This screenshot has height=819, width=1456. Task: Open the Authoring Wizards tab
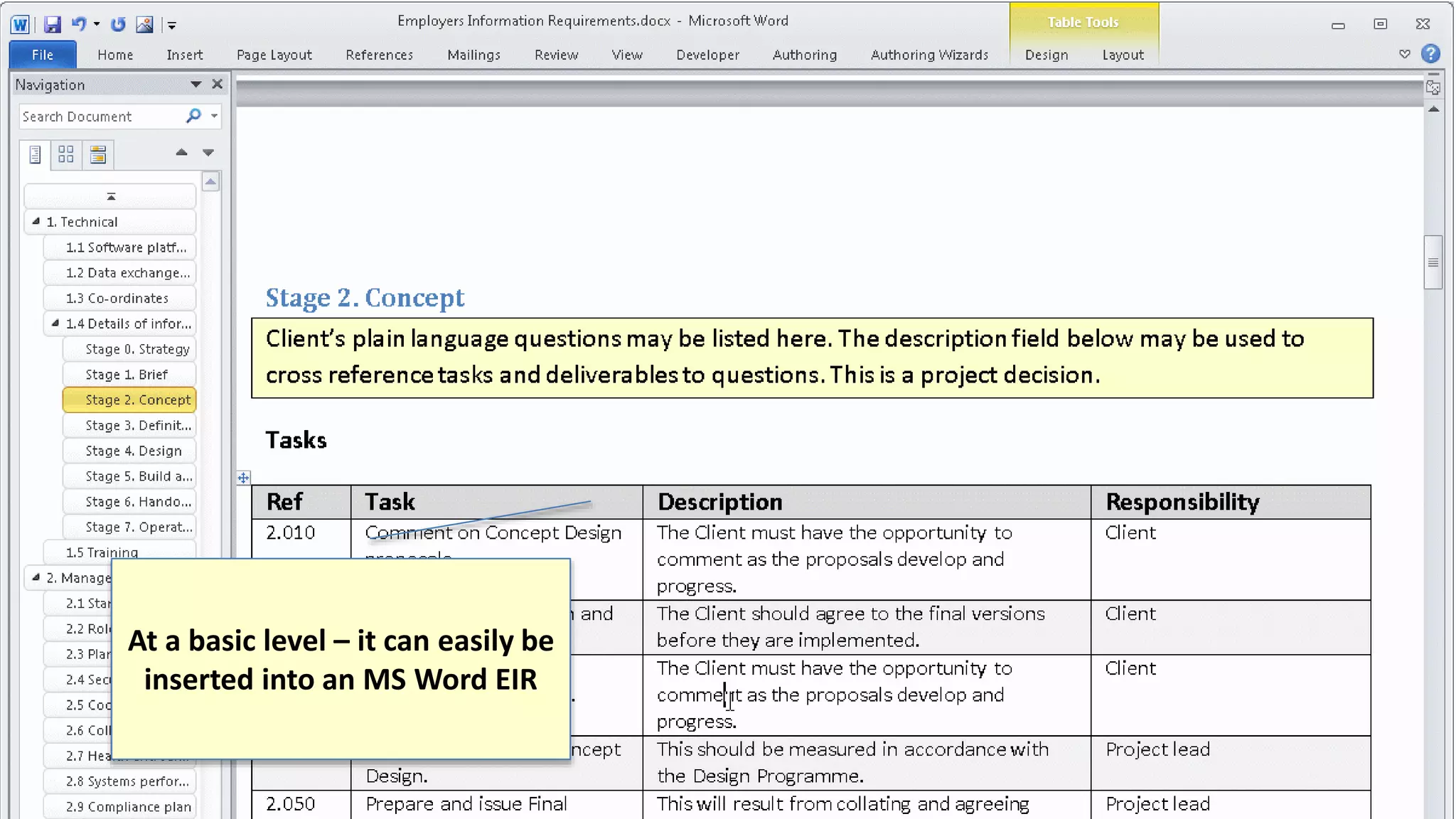point(929,55)
